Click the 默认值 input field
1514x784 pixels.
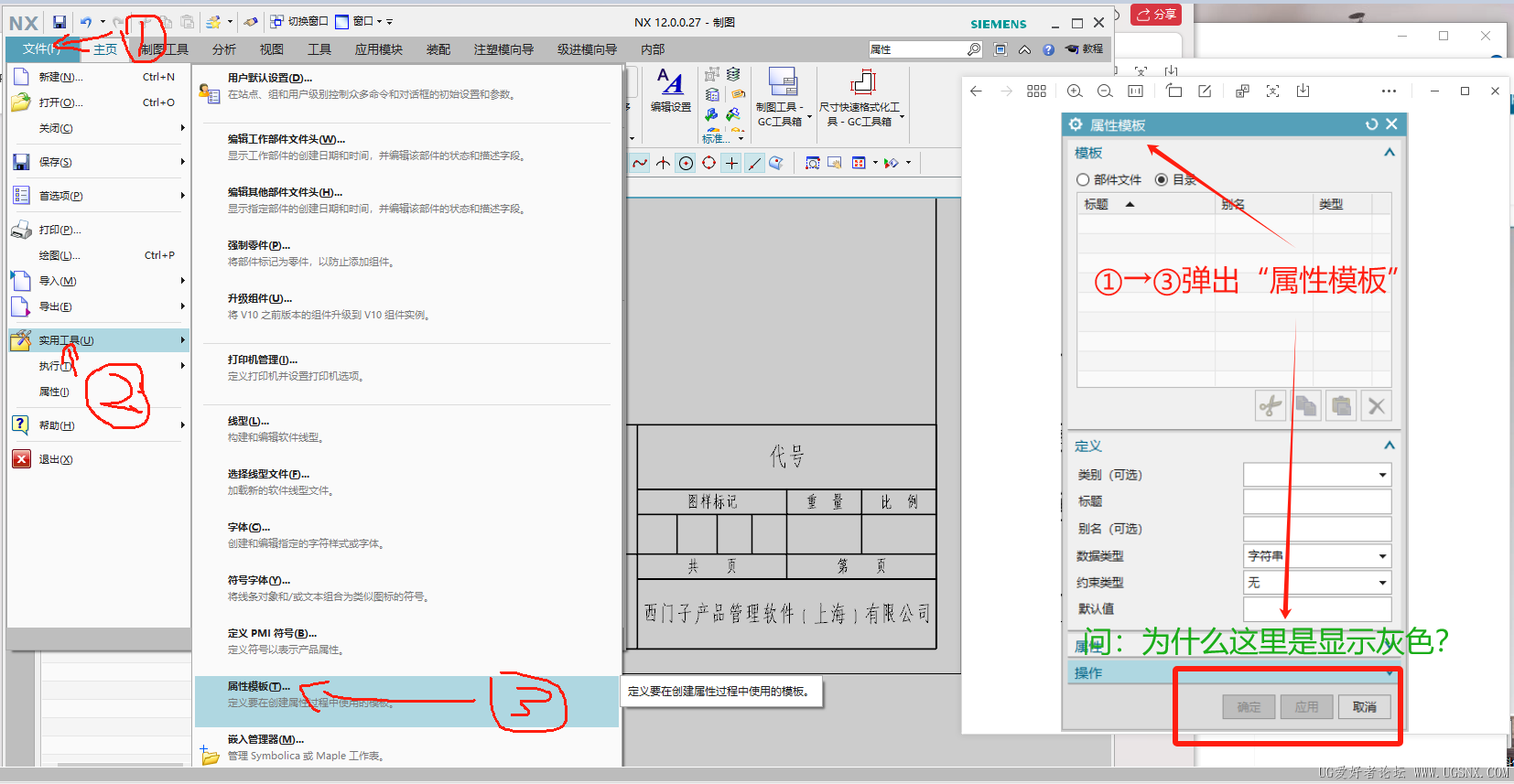pyautogui.click(x=1317, y=609)
